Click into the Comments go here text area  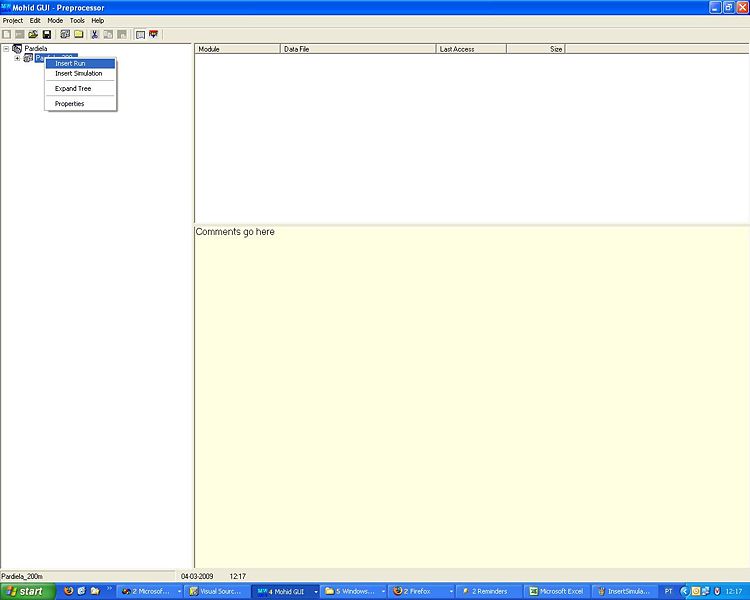coord(472,397)
